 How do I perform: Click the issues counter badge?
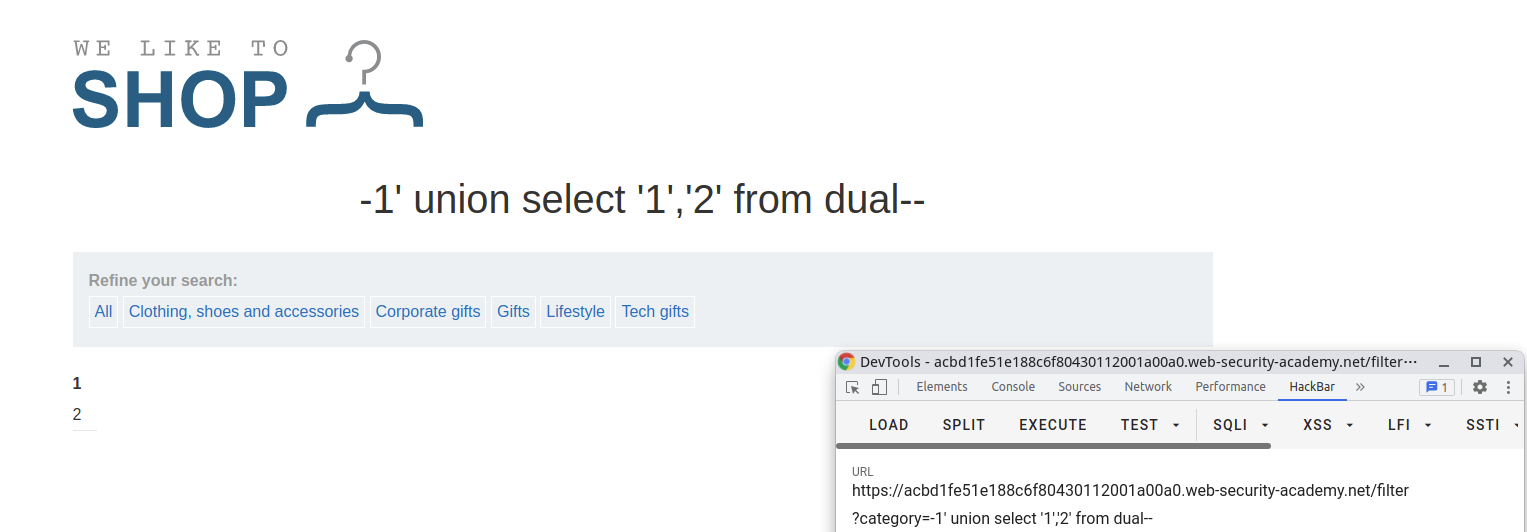[x=1436, y=387]
